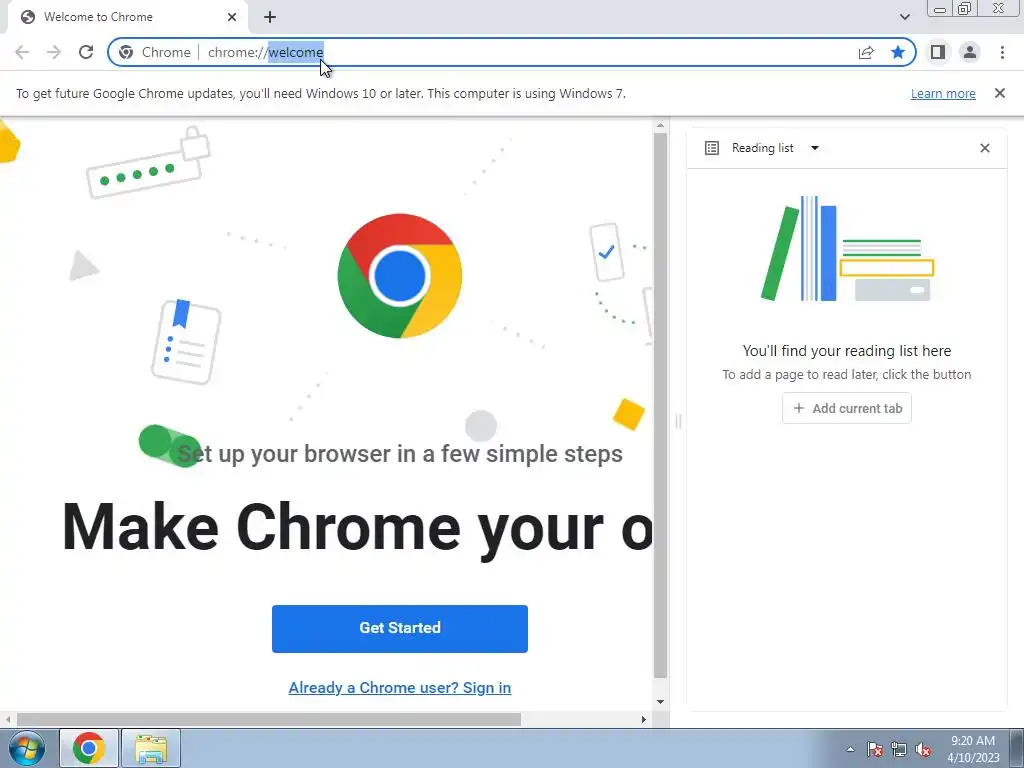Click the Chrome logo image
Image resolution: width=1024 pixels, height=768 pixels.
point(400,276)
